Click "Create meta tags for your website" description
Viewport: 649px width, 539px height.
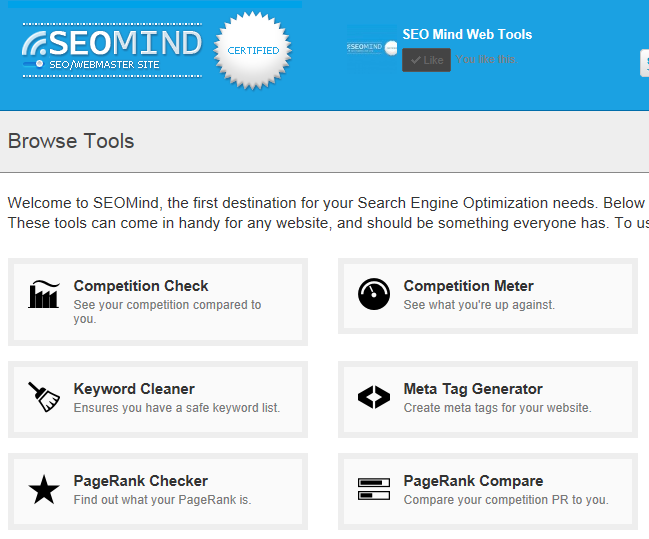coord(497,408)
